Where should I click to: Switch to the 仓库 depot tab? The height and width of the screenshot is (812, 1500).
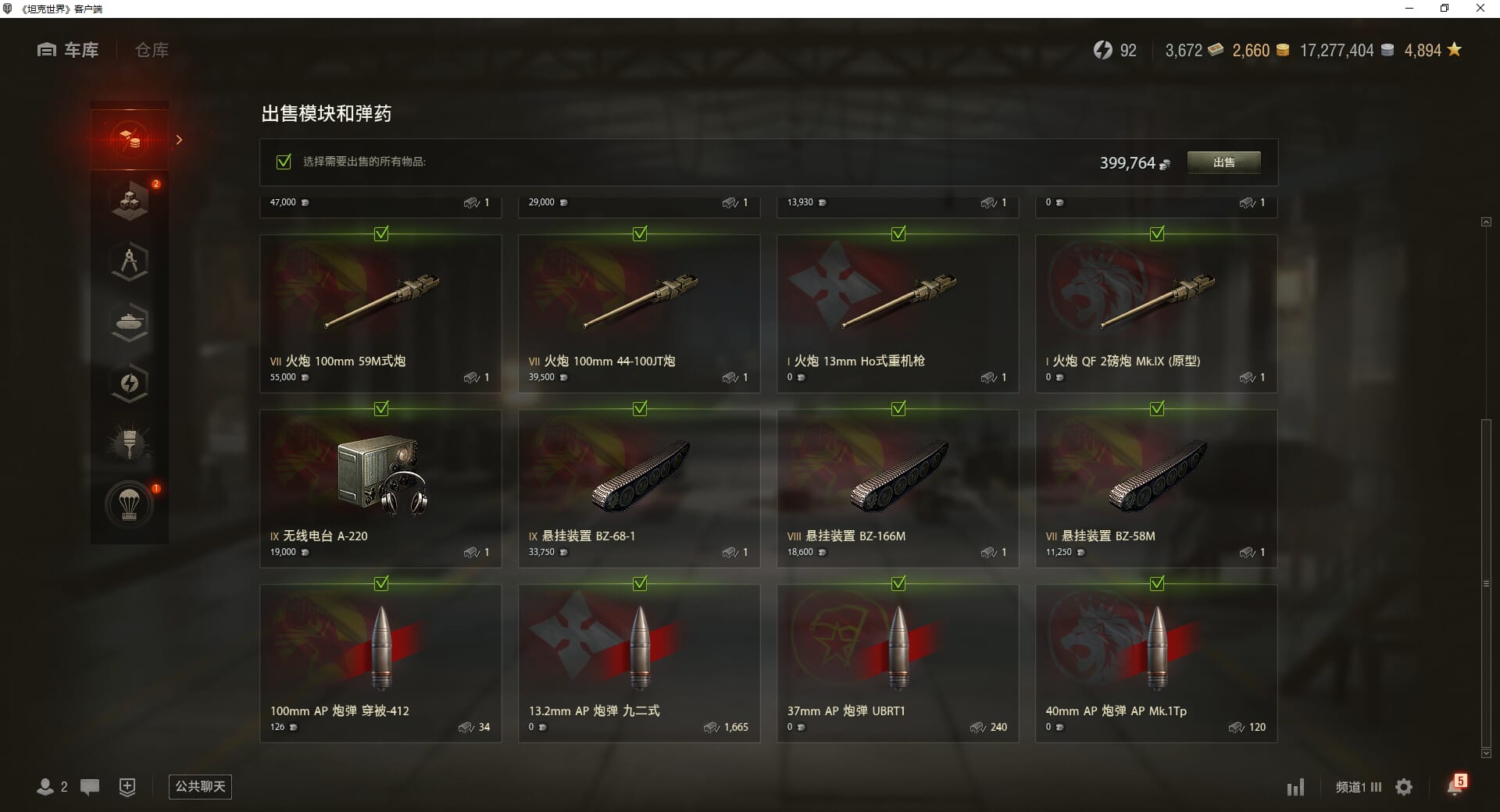click(152, 50)
